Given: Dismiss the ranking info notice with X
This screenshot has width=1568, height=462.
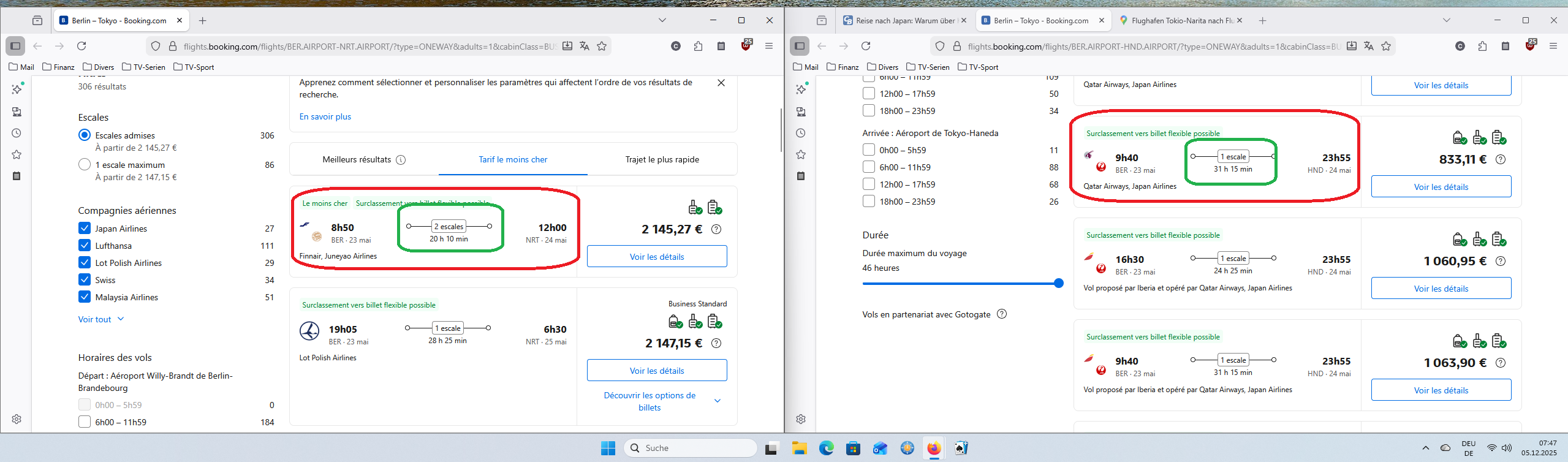Looking at the screenshot, I should [721, 83].
